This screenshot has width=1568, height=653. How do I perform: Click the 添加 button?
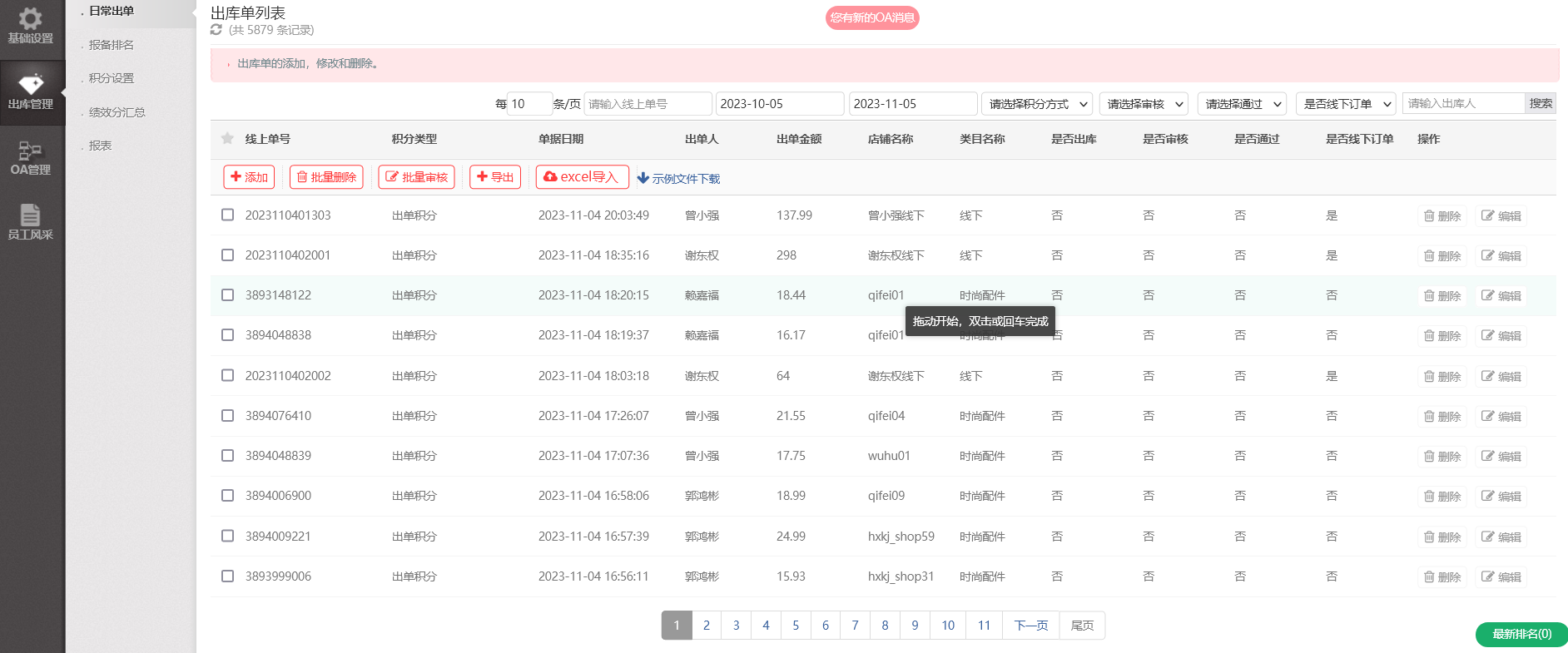click(249, 177)
